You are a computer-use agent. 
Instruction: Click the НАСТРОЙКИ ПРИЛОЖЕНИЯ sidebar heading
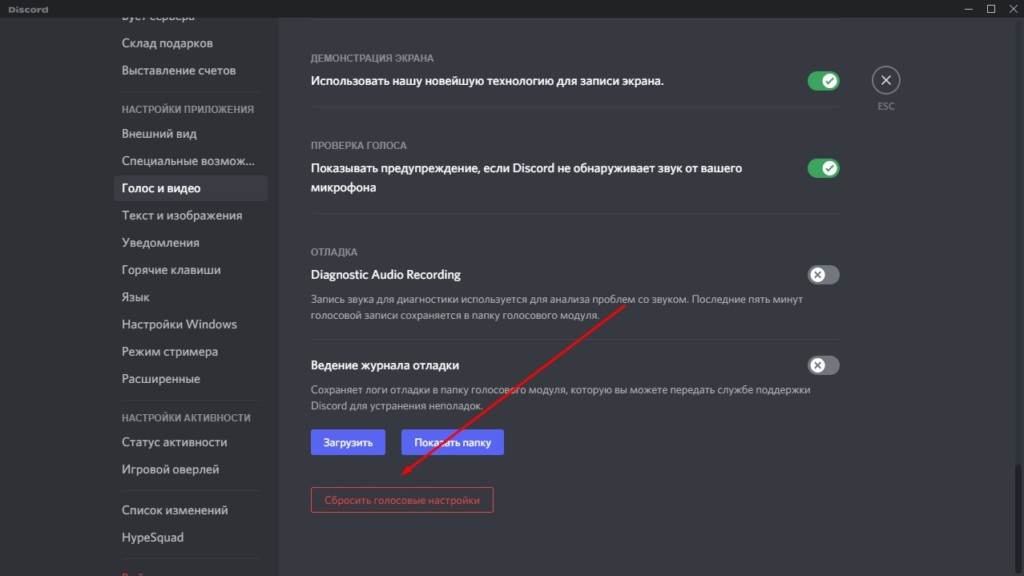(187, 110)
